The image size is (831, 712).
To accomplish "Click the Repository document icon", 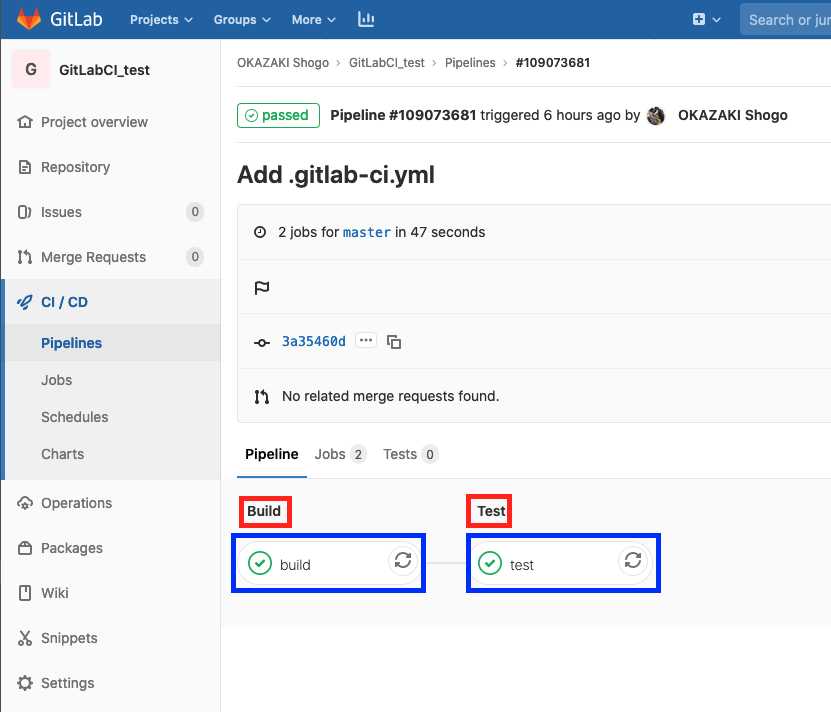I will (x=25, y=167).
